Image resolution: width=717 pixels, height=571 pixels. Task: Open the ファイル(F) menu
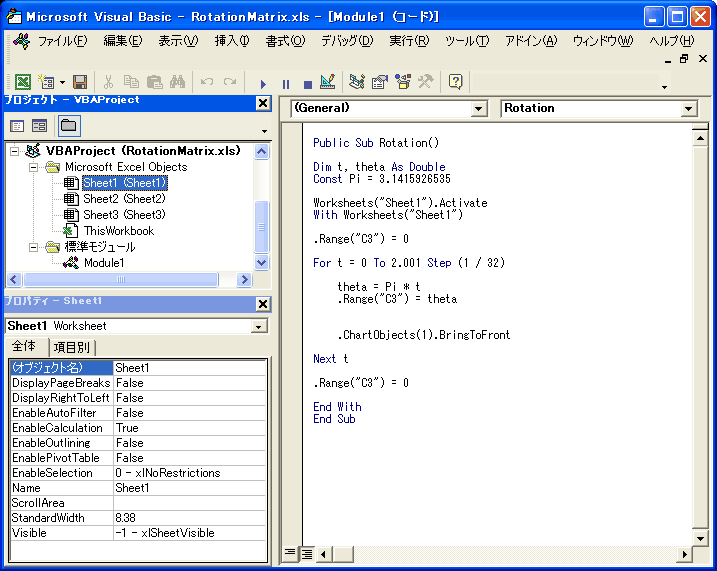pyautogui.click(x=62, y=41)
